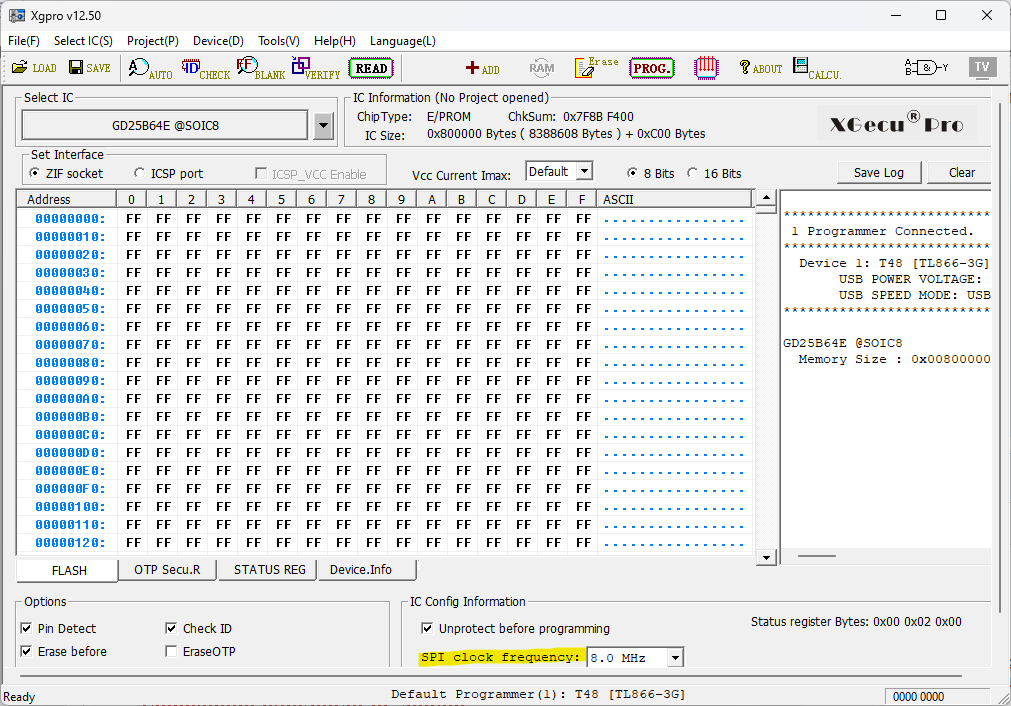Screen dimensions: 1011x706
Task: Run BLANK check from toolbar
Action: (x=260, y=68)
